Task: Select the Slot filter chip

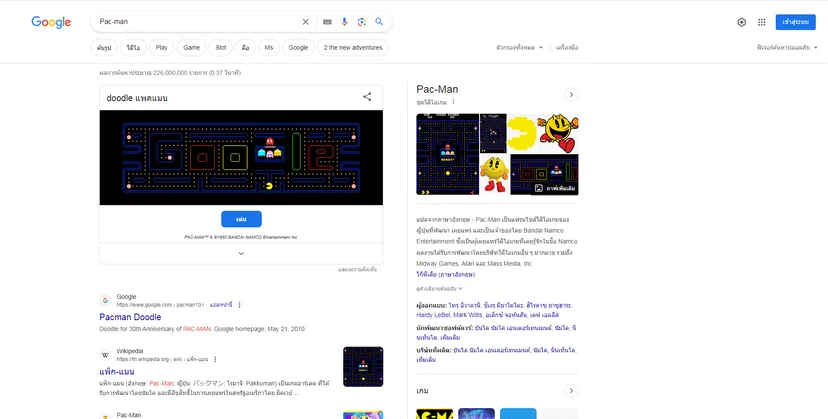Action: pyautogui.click(x=221, y=48)
